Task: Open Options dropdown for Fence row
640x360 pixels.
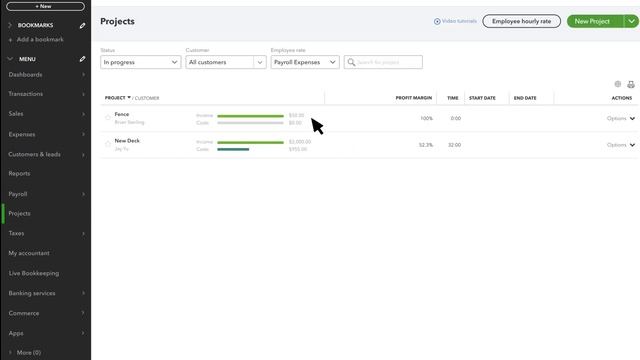Action: point(621,118)
